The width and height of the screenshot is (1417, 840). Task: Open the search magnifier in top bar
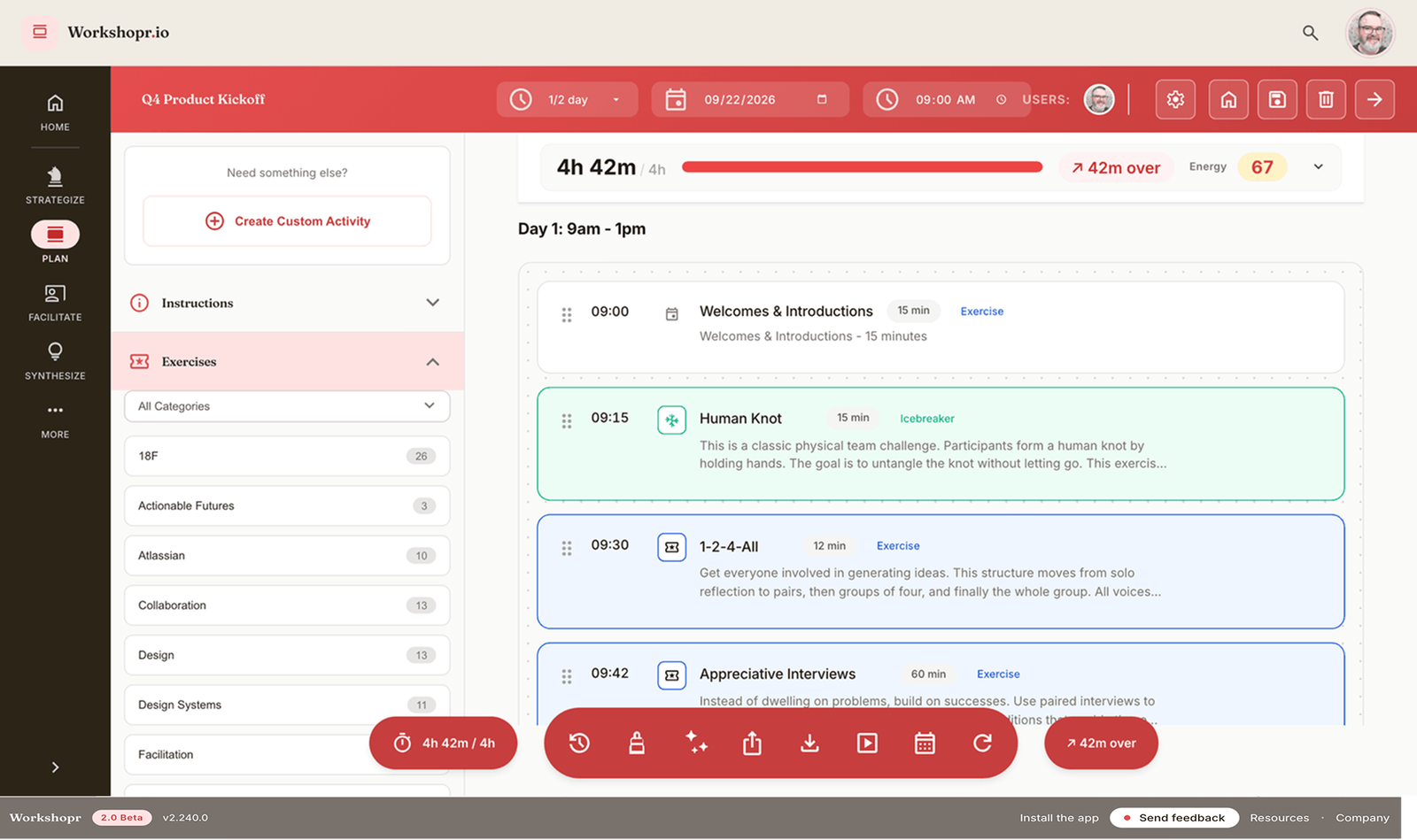tap(1310, 33)
